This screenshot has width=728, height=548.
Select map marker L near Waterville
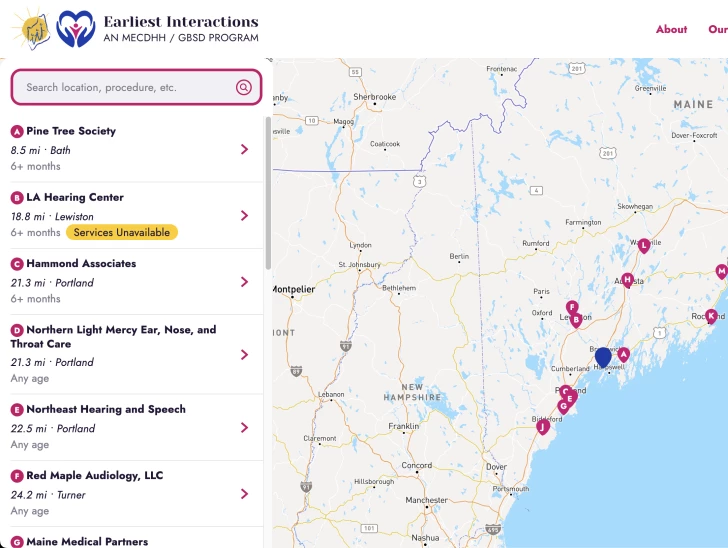[x=644, y=244]
